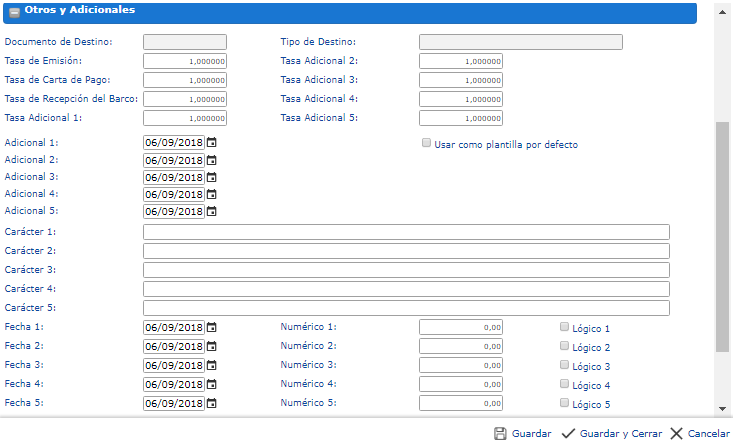This screenshot has height=446, width=733.
Task: Edit the Numérico 5 value
Action: 461,403
